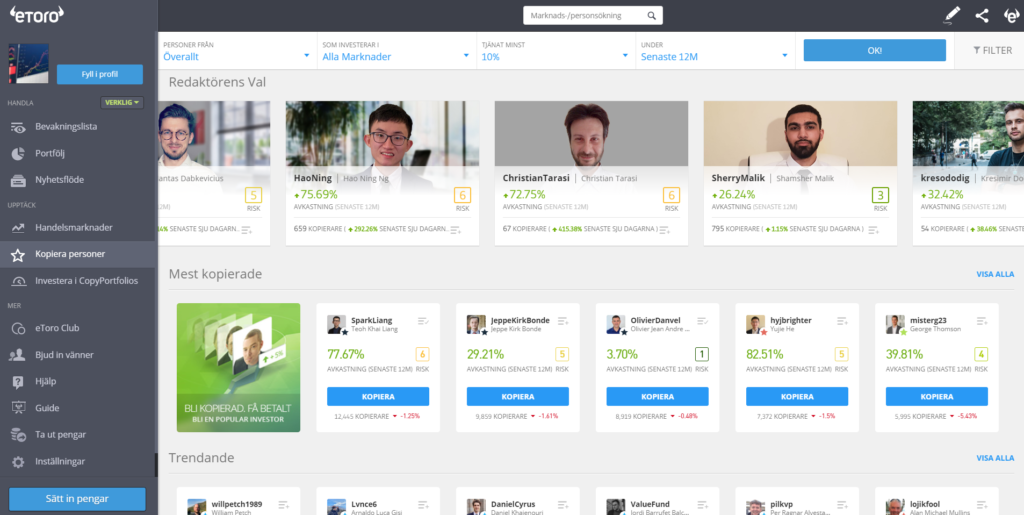The height and width of the screenshot is (515, 1024).
Task: Add HaoNing to watchlist icon
Action: tap(455, 230)
